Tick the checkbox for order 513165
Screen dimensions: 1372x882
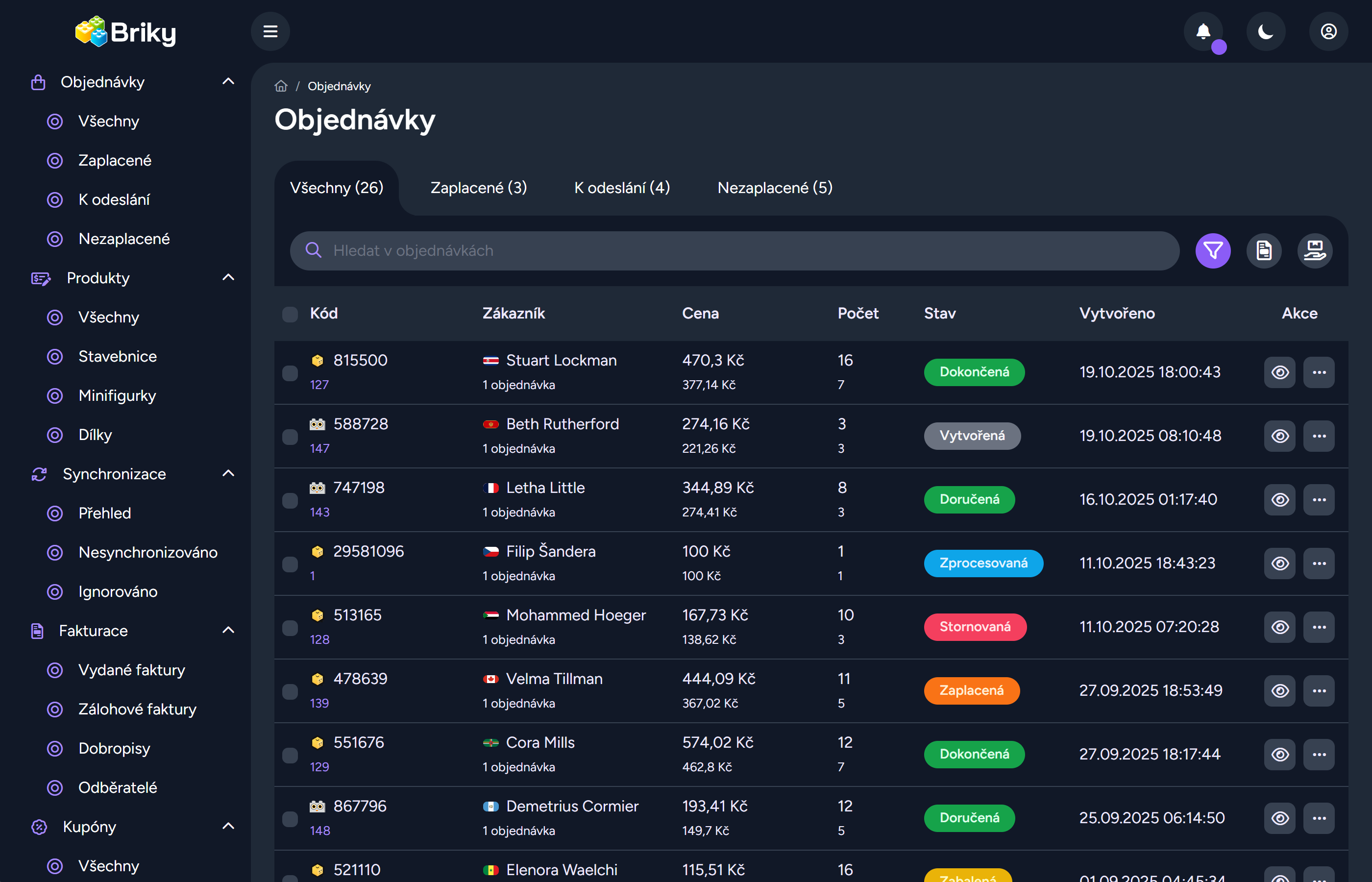[x=290, y=628]
